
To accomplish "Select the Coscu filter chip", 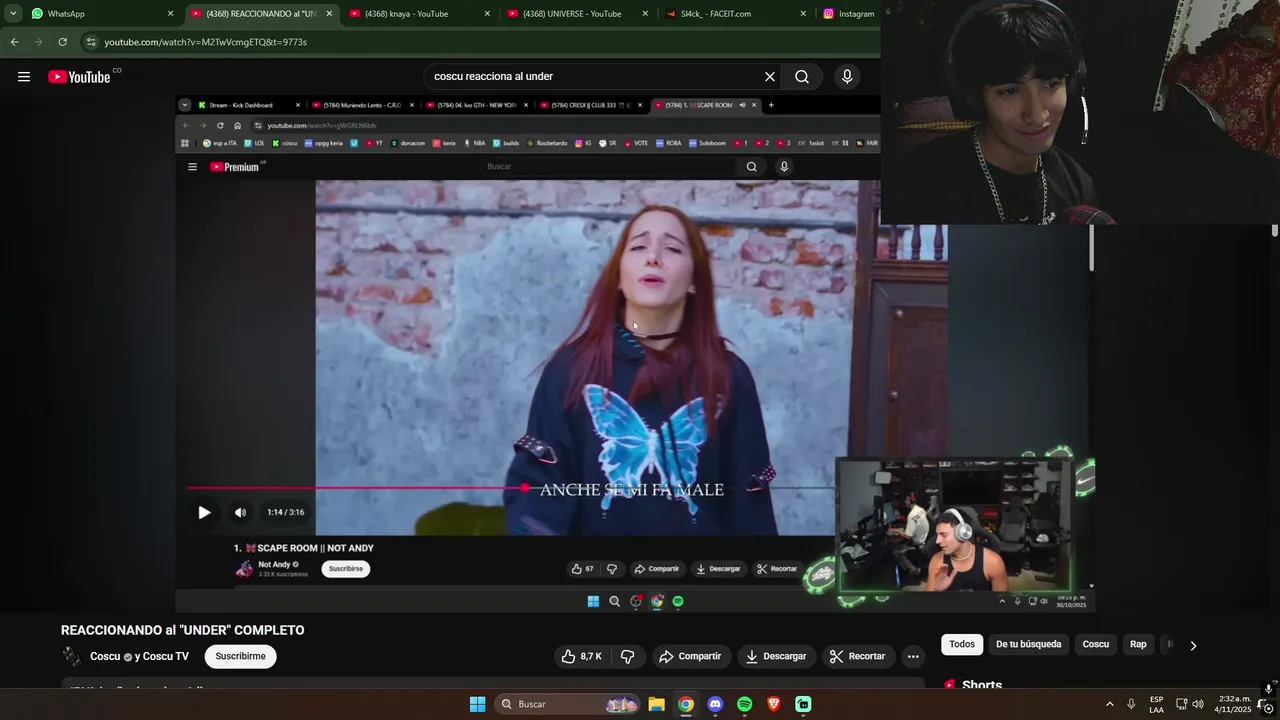I will (x=1096, y=644).
